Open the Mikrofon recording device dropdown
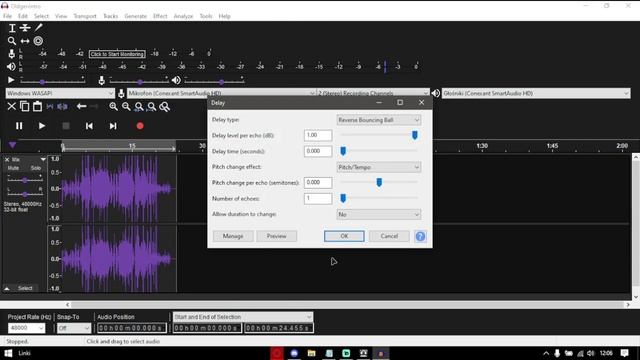Image resolution: width=640 pixels, height=360 pixels. tap(221, 93)
